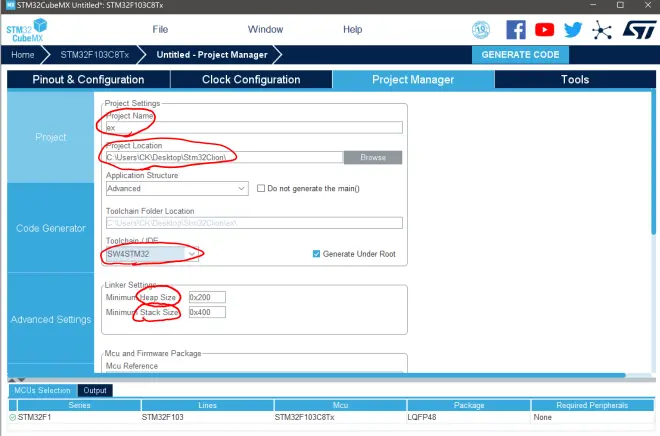
Task: Click the ST logo icon
Action: (x=639, y=30)
